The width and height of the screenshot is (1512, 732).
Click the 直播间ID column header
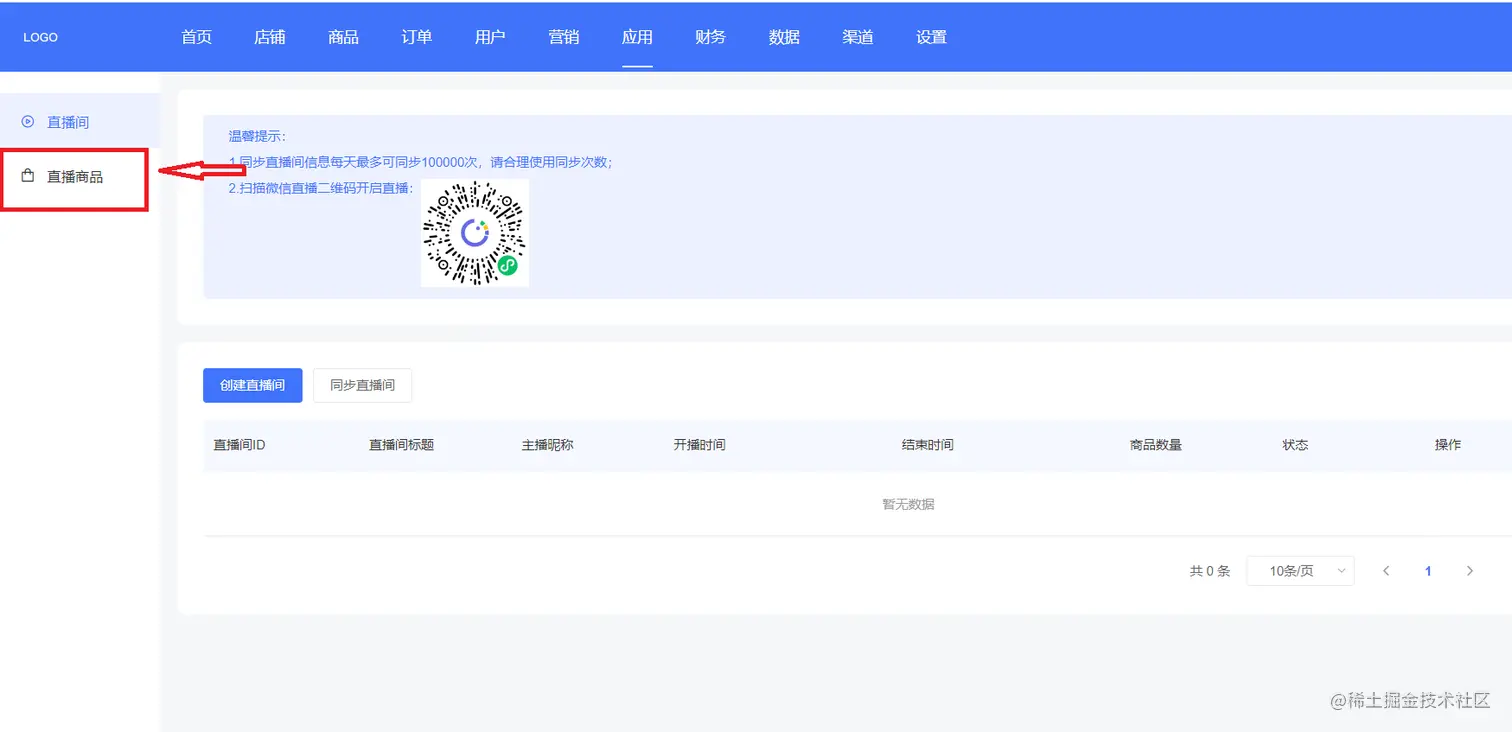239,445
